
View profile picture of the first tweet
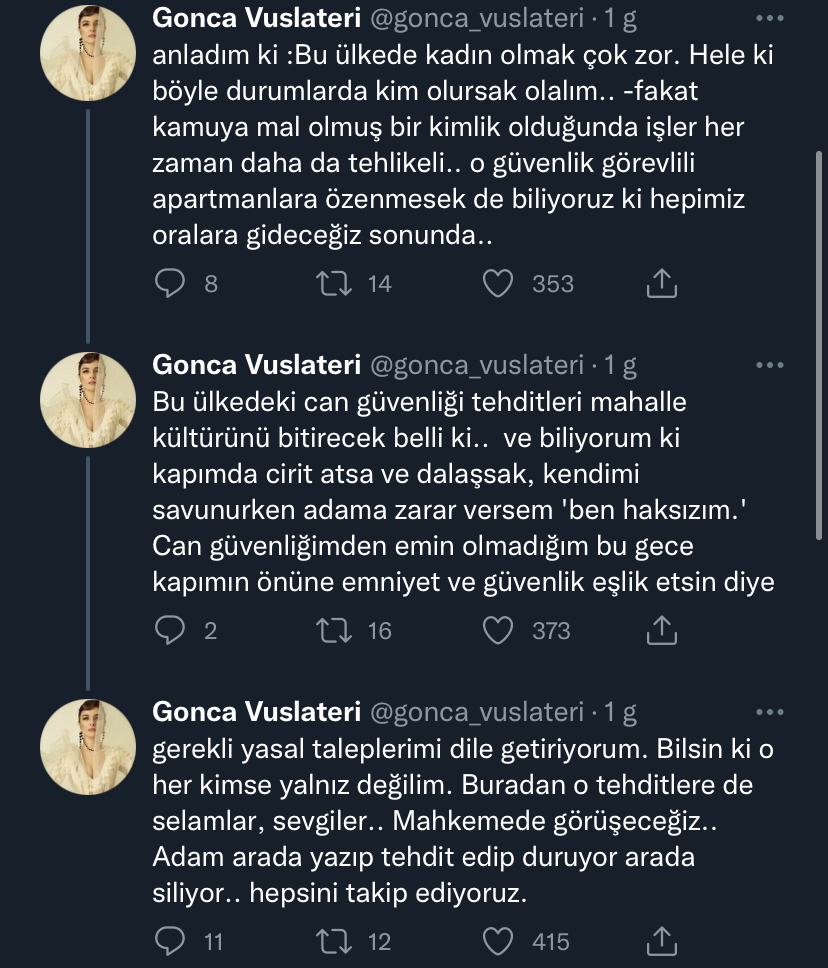pos(88,53)
